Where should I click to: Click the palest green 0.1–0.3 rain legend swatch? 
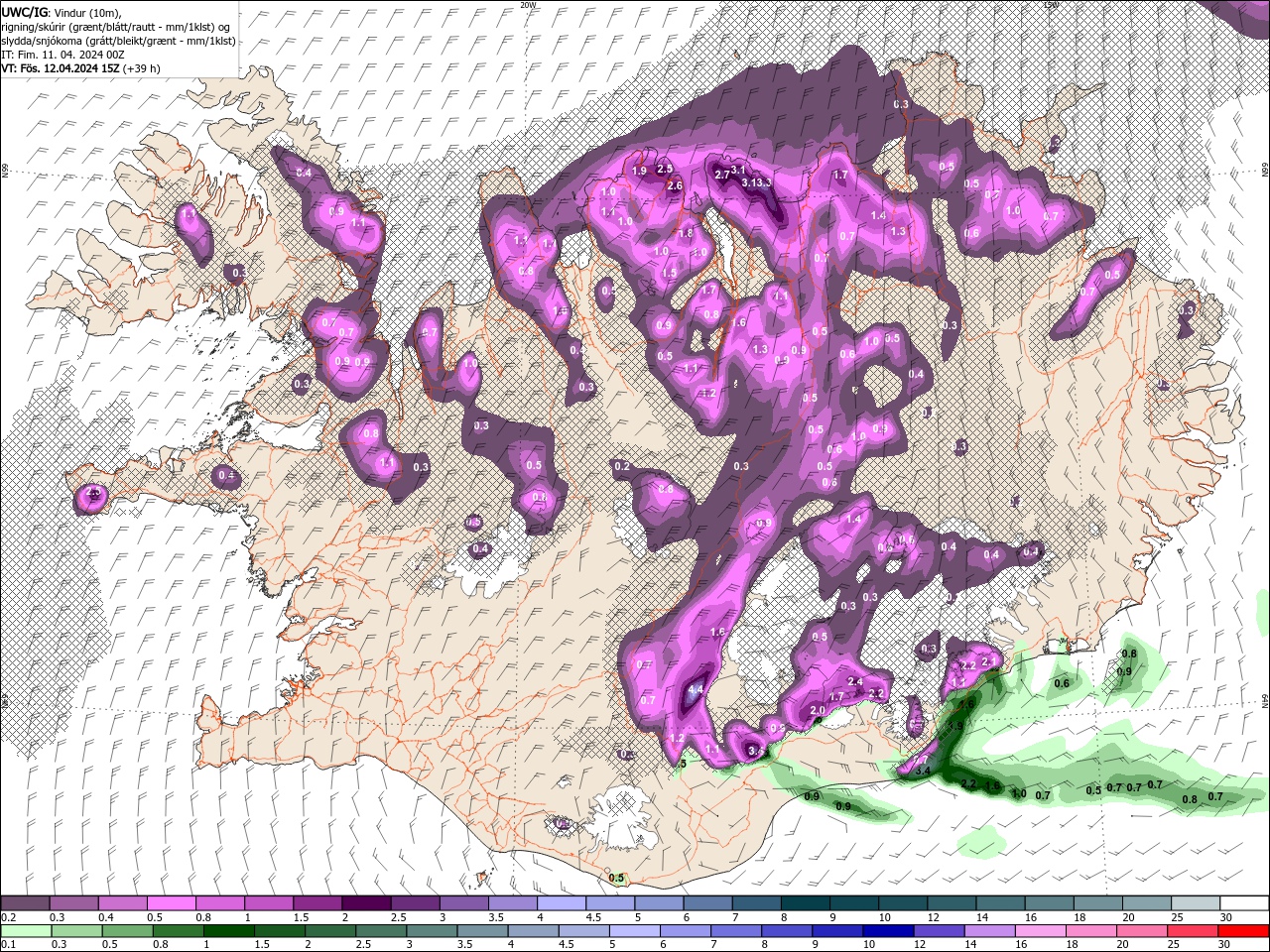[26, 931]
